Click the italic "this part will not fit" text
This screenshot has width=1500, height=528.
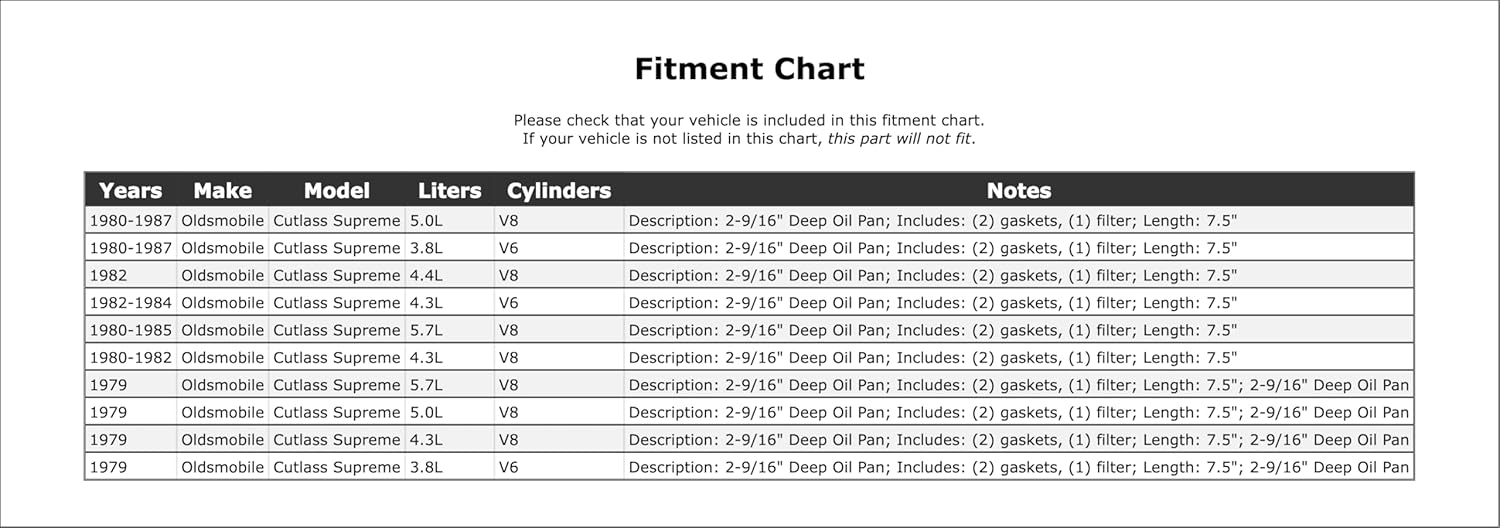899,138
